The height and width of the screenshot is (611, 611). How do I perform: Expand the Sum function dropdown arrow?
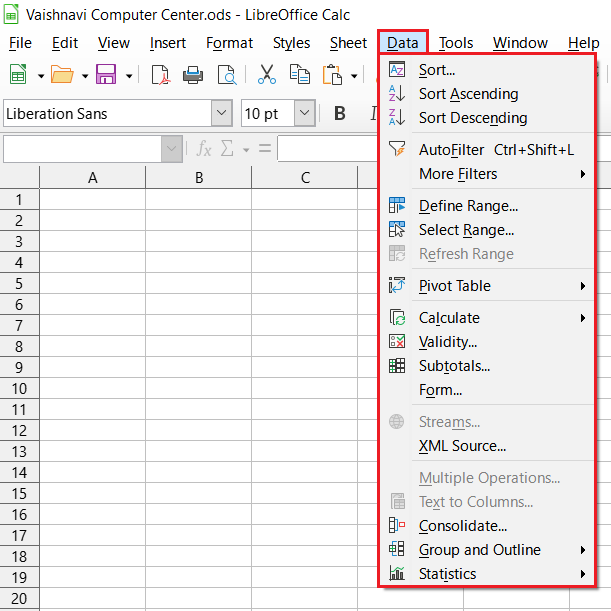(246, 150)
